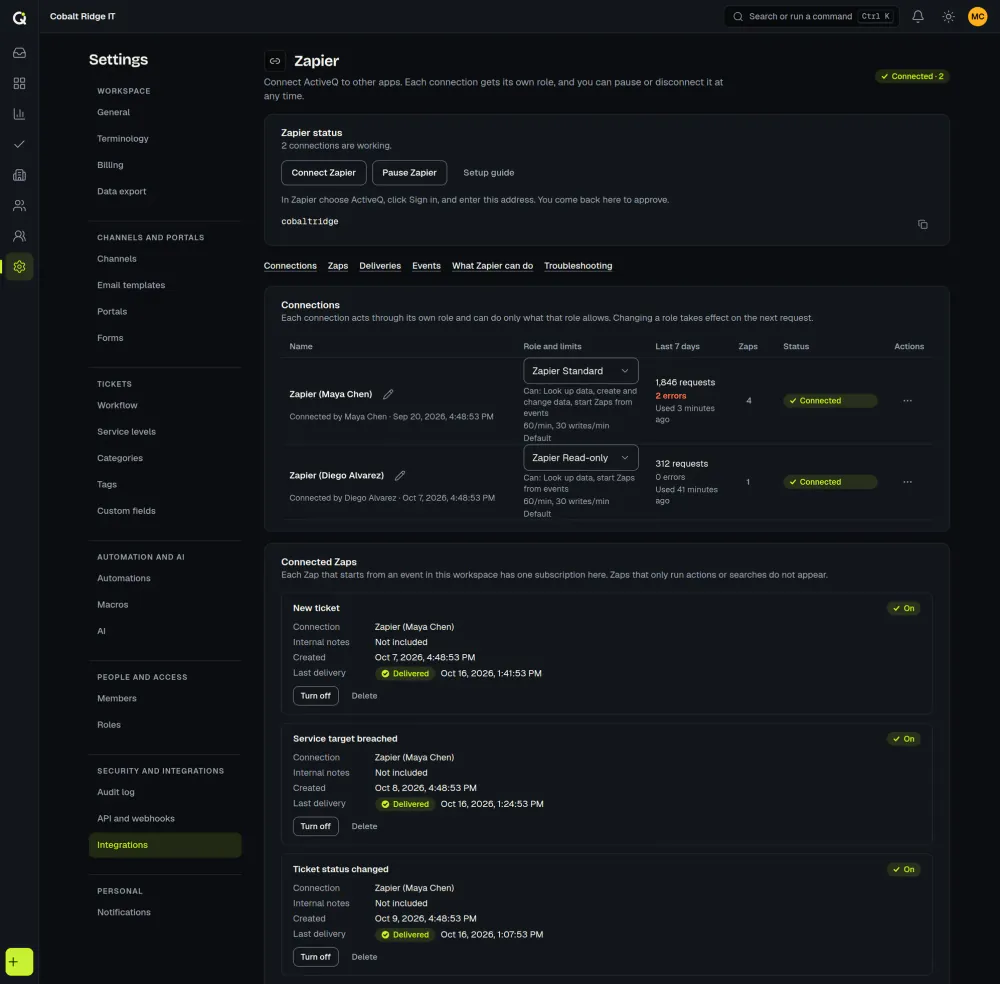Delete the New ticket Zap
Screen dimensions: 1000x984
coord(364,696)
